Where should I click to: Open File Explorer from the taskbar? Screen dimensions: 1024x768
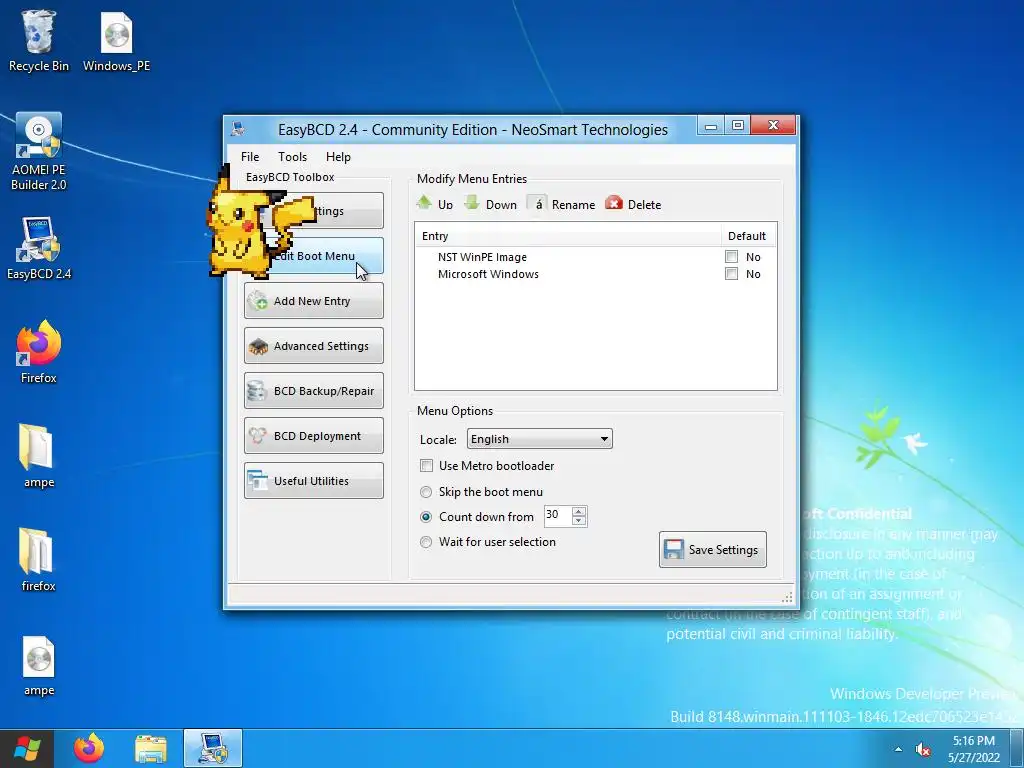(151, 748)
